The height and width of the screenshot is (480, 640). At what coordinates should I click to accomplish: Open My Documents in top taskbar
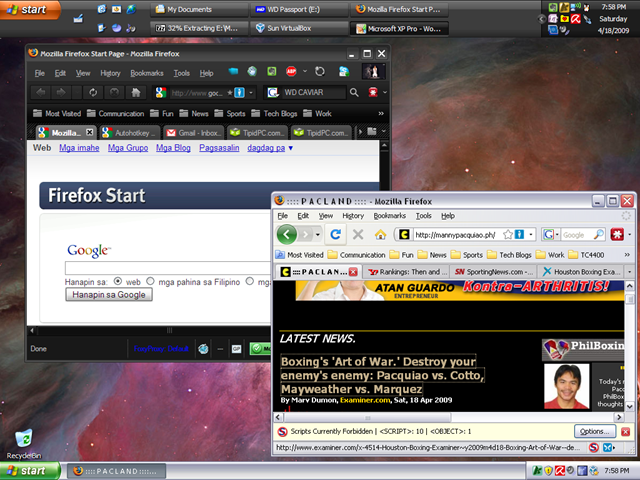(199, 9)
